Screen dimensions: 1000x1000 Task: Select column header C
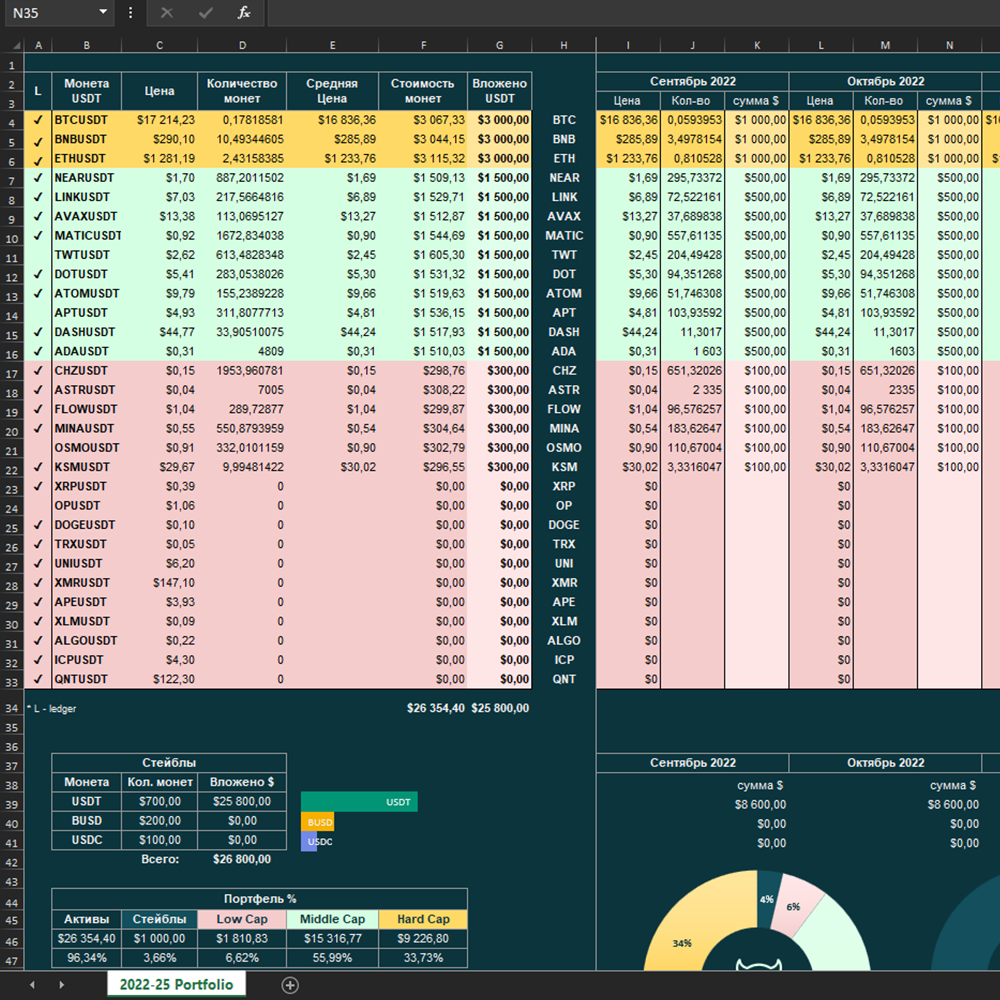159,45
